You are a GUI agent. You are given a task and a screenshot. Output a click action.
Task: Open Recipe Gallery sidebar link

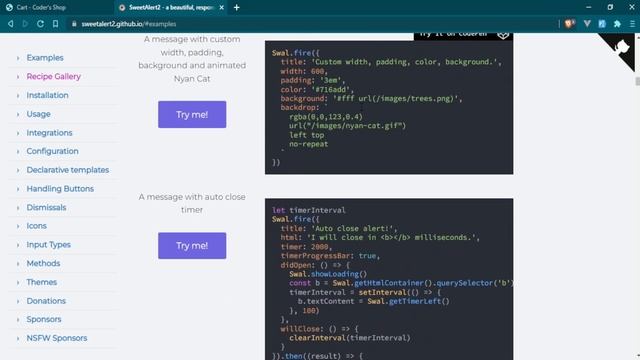point(53,77)
